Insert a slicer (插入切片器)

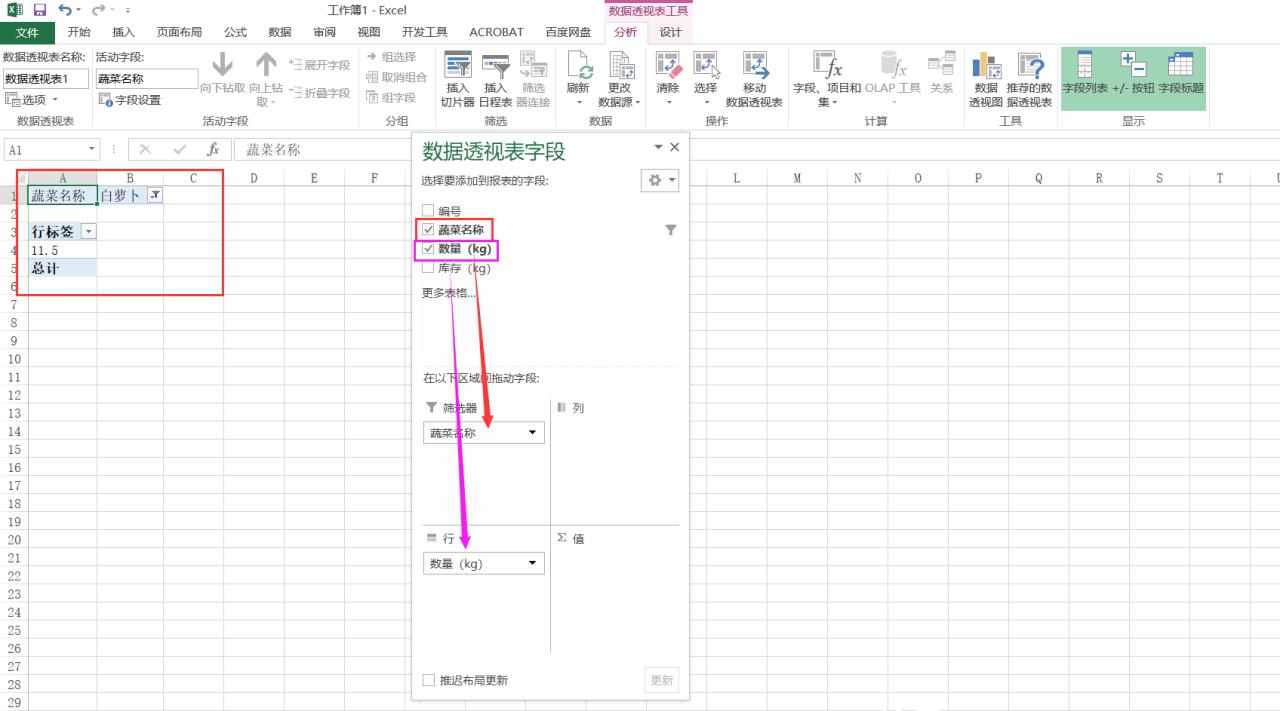(458, 80)
